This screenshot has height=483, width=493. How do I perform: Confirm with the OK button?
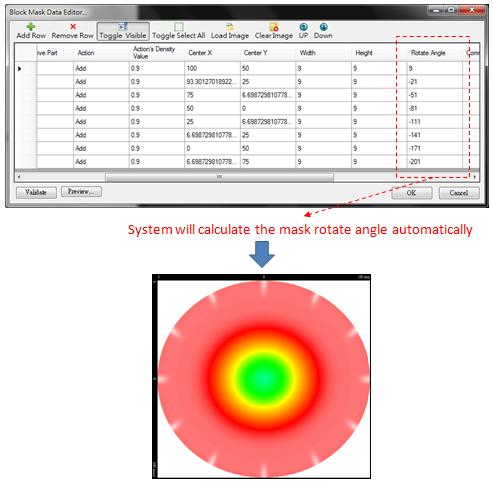point(412,193)
